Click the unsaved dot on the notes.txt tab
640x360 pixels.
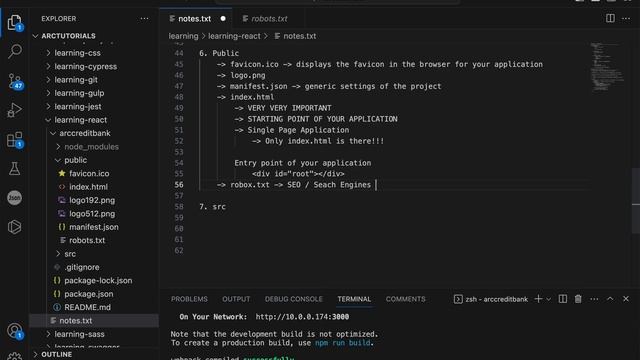[223, 19]
